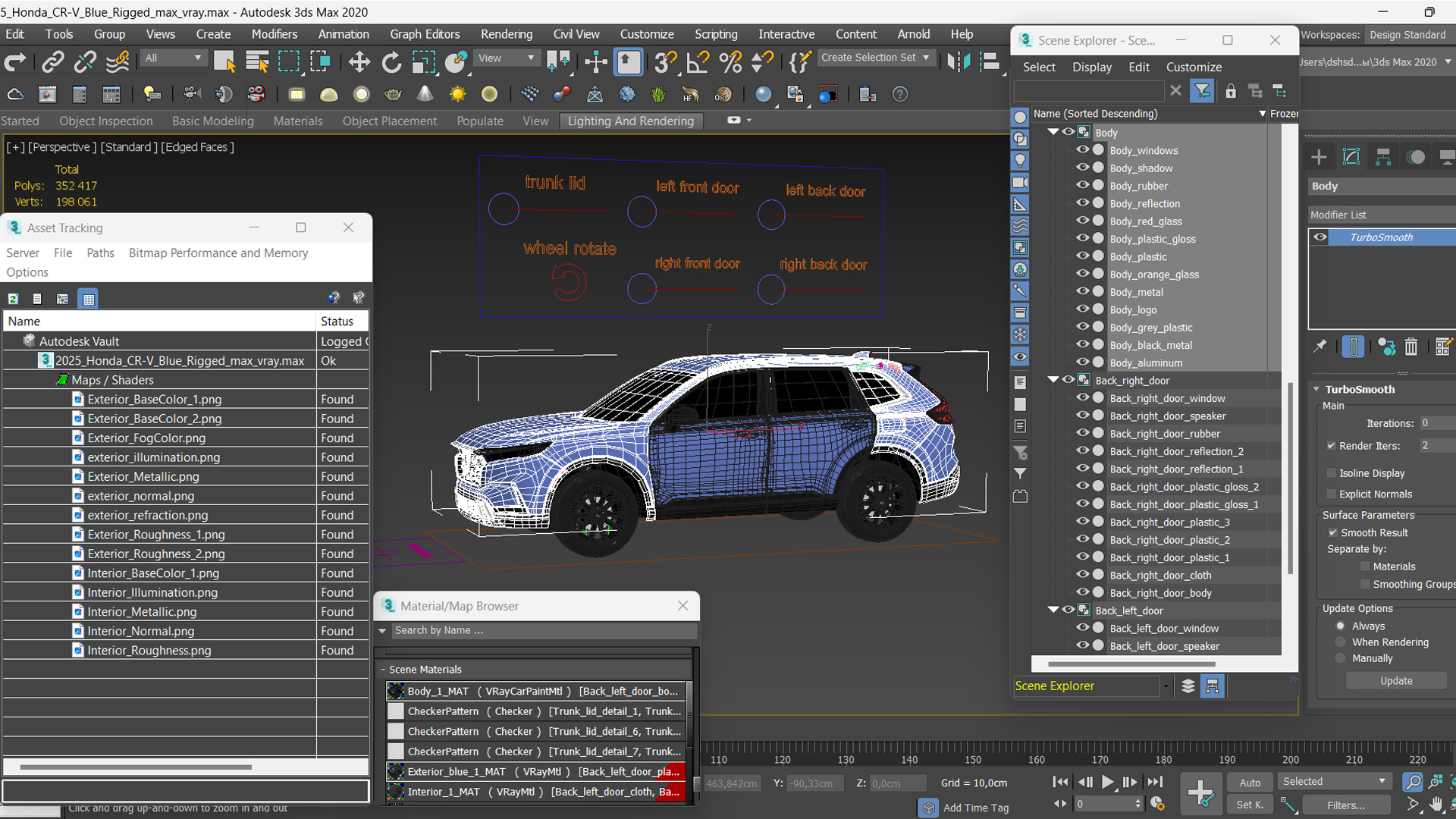The image size is (1456, 819).
Task: Select the Move tool in main toolbar
Action: click(359, 62)
